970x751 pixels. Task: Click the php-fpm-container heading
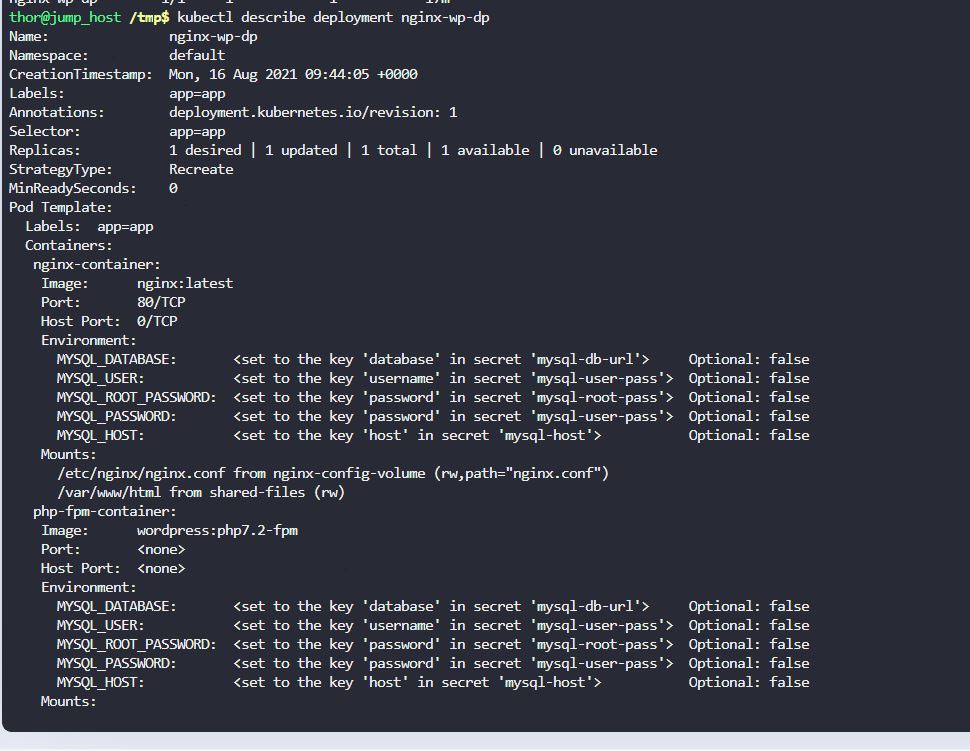[x=104, y=511]
